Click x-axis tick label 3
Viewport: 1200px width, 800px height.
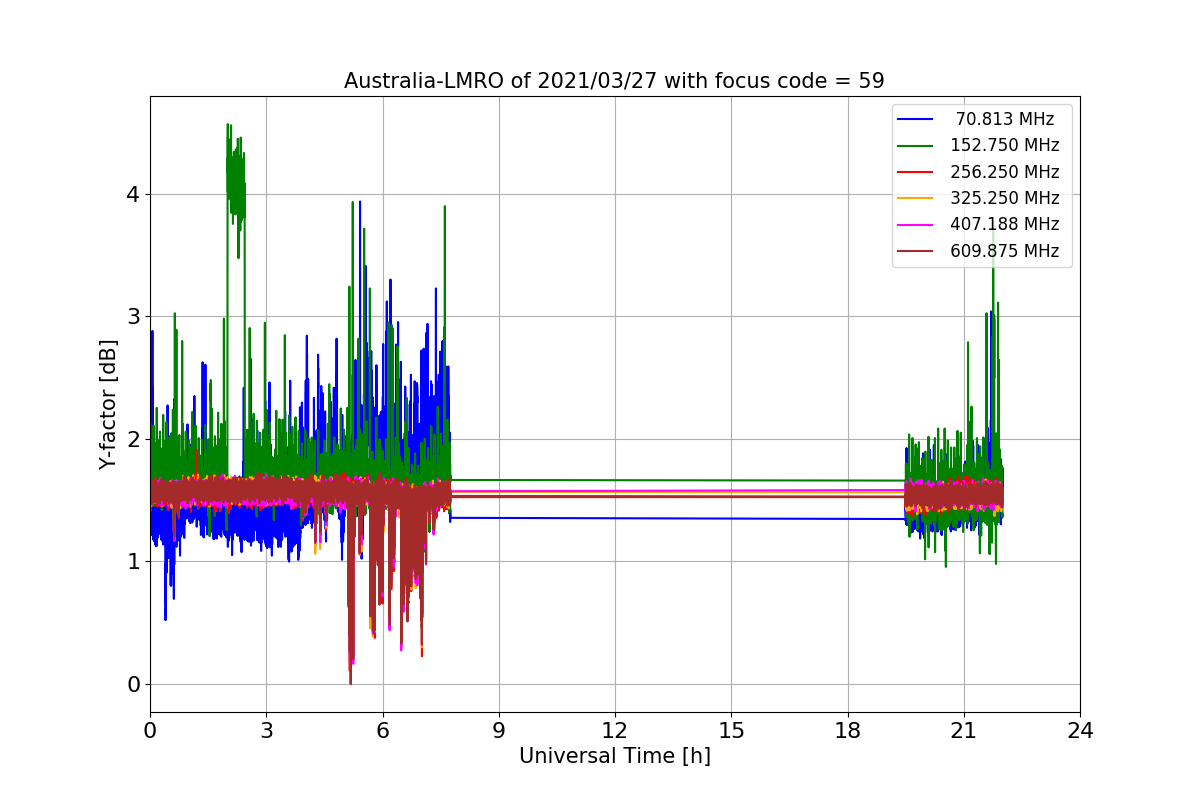266,730
